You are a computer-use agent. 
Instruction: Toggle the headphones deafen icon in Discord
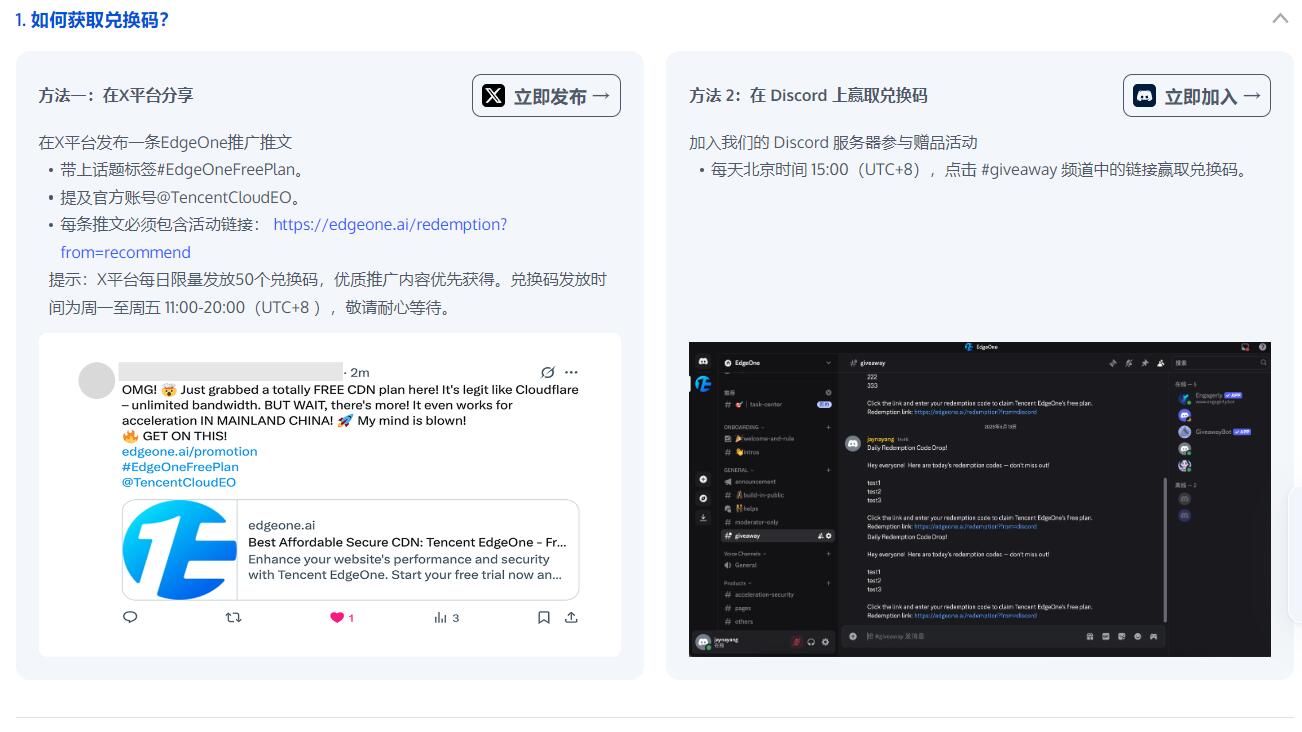point(811,642)
